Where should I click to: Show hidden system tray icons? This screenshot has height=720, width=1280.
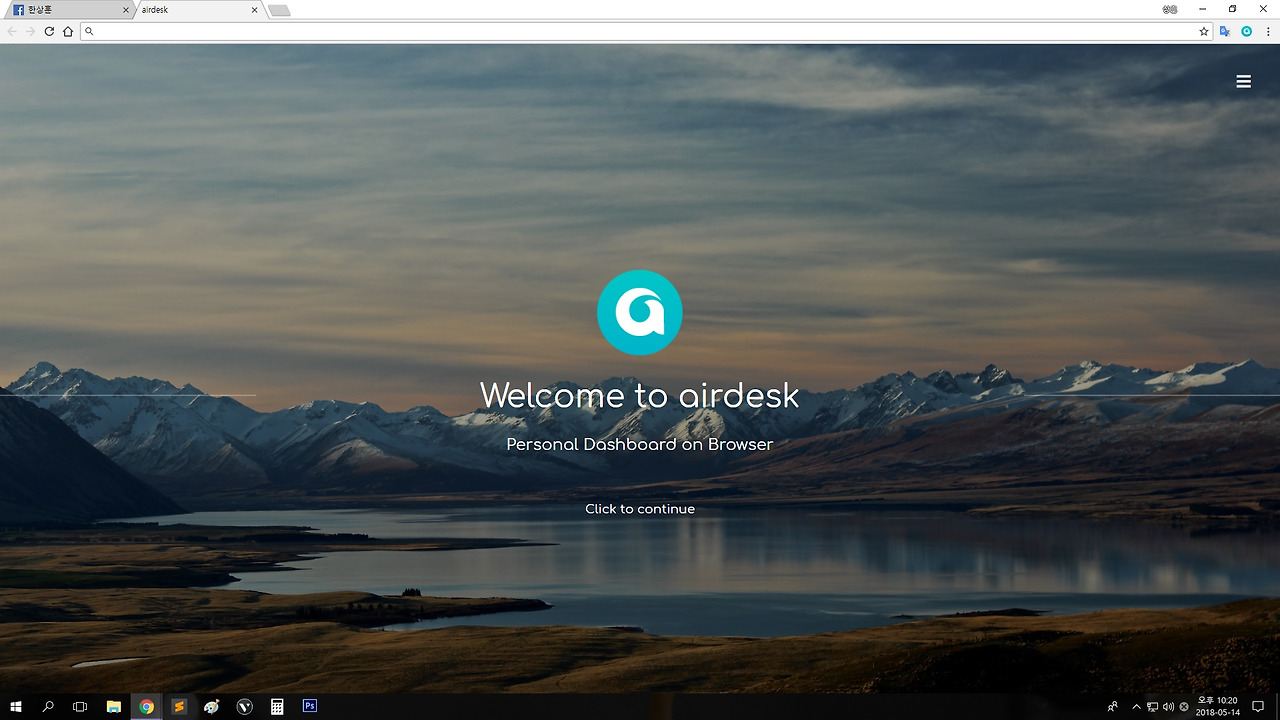(1136, 706)
